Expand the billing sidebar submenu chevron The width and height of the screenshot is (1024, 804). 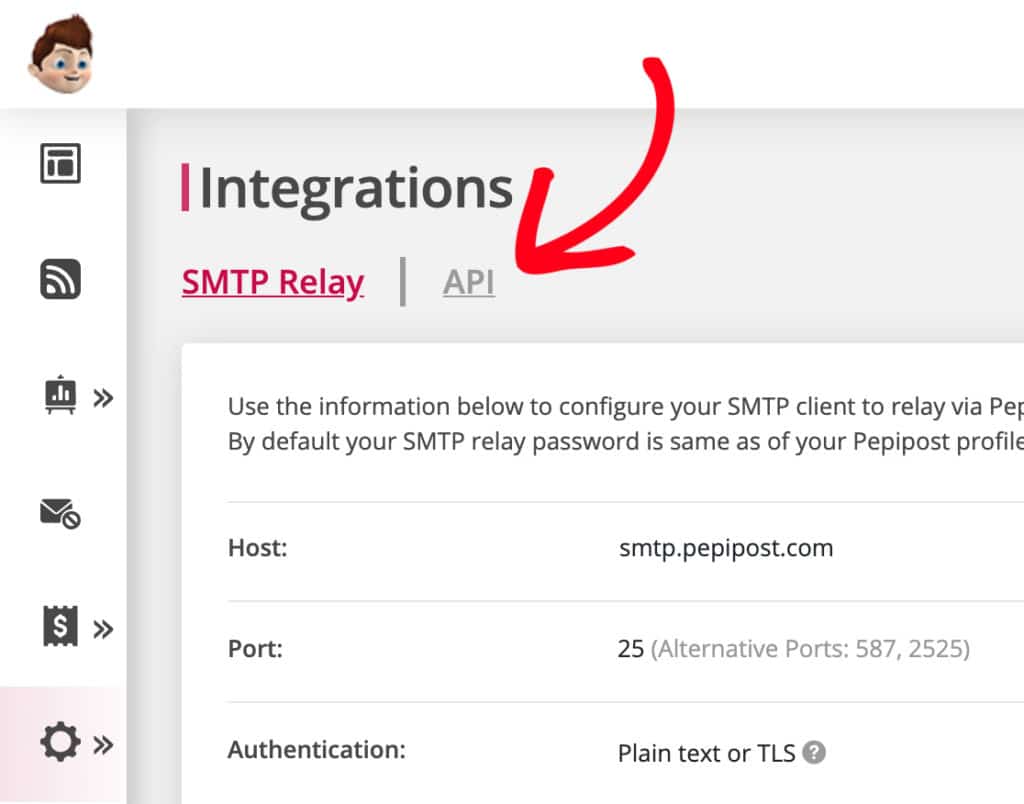[101, 629]
